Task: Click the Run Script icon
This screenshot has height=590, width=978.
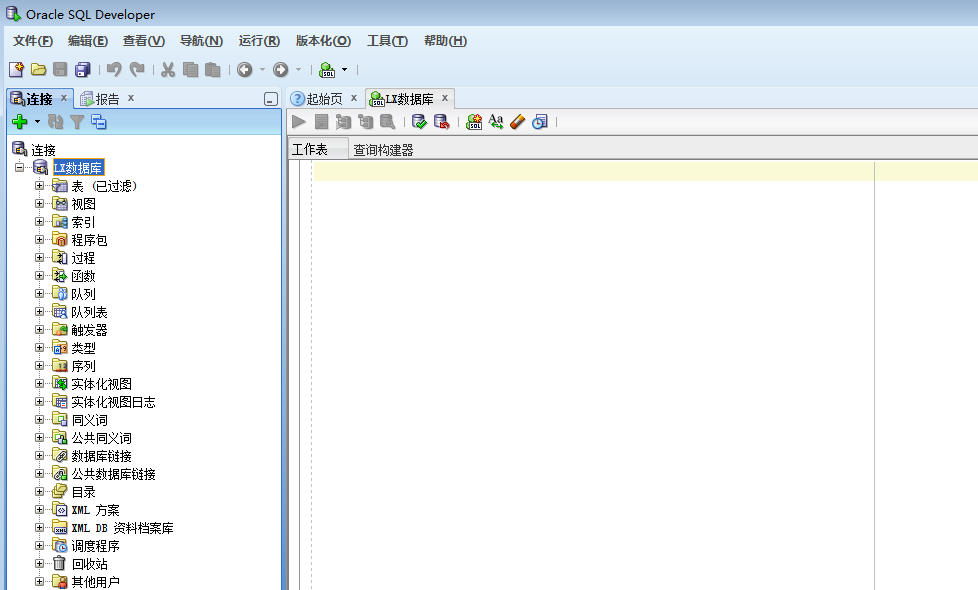Action: click(321, 122)
